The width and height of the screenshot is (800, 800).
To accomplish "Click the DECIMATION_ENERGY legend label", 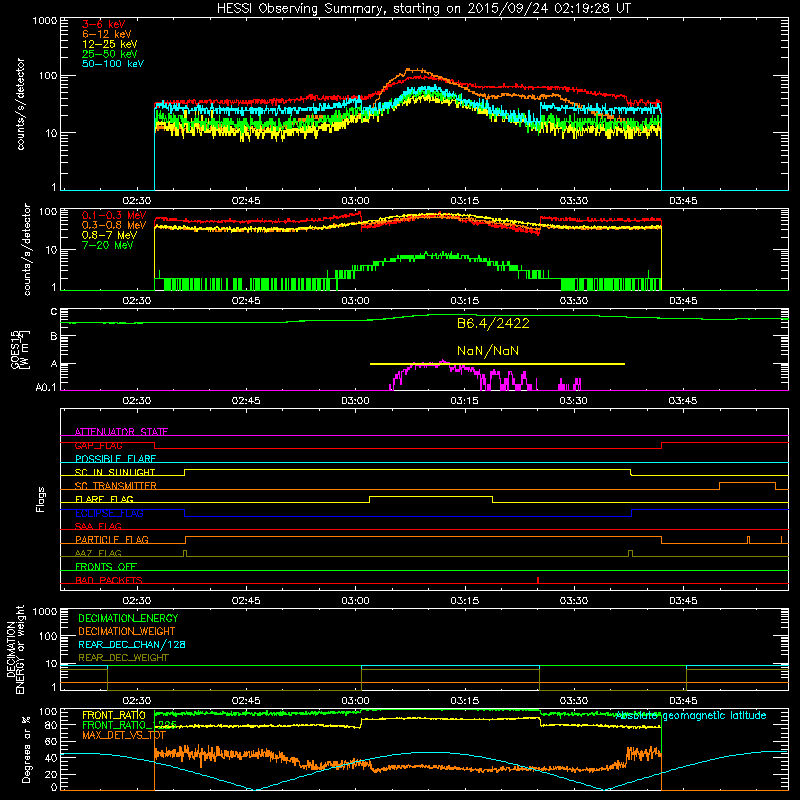I will pyautogui.click(x=128, y=618).
